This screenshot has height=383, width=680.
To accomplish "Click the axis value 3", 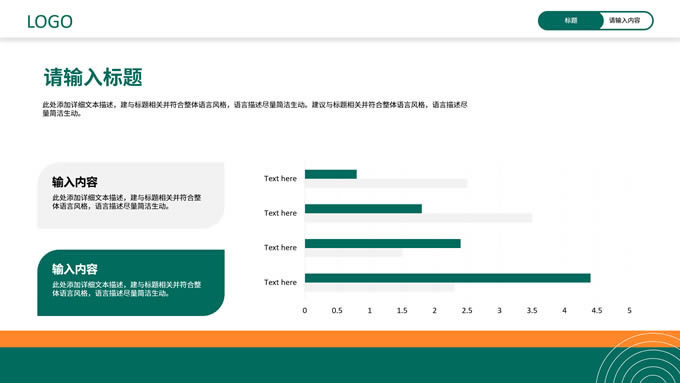I will (x=500, y=311).
